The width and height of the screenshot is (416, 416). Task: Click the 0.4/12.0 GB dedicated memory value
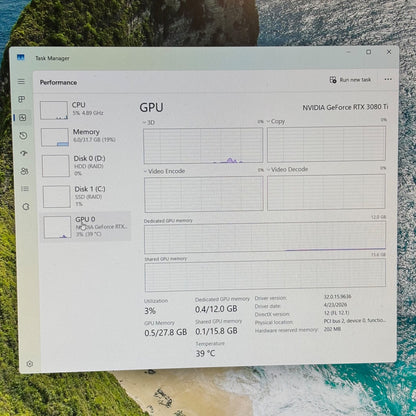coord(216,309)
